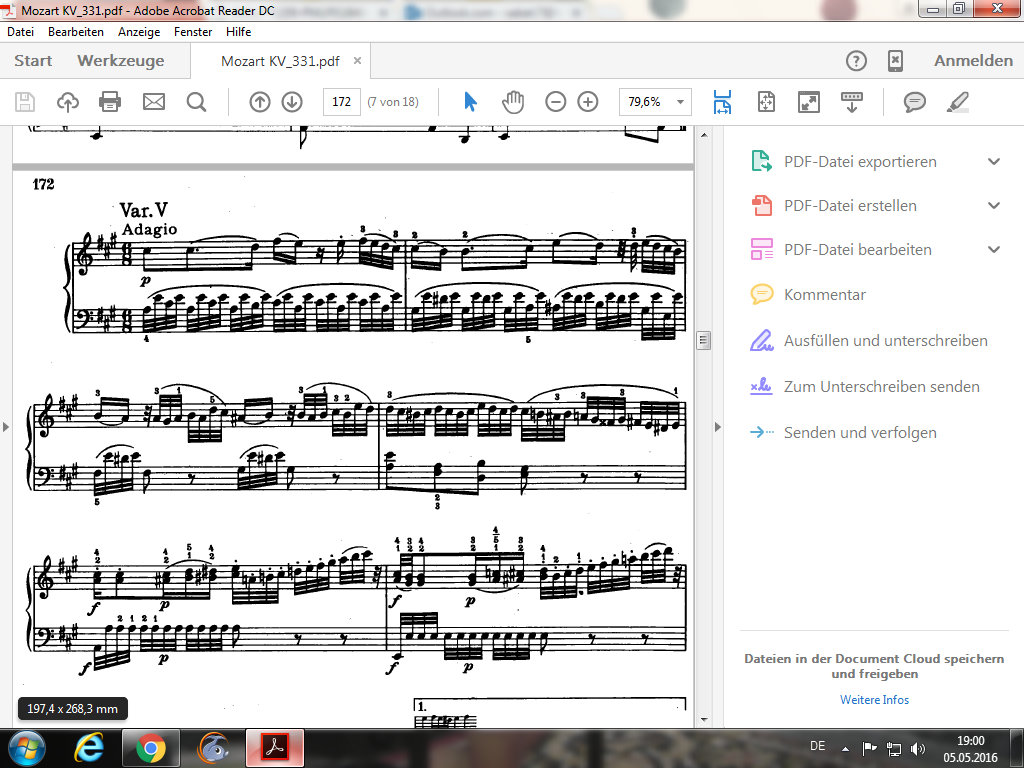Image resolution: width=1024 pixels, height=768 pixels.
Task: Expand PDF-Datei bearbeiten chevron
Action: tap(994, 249)
